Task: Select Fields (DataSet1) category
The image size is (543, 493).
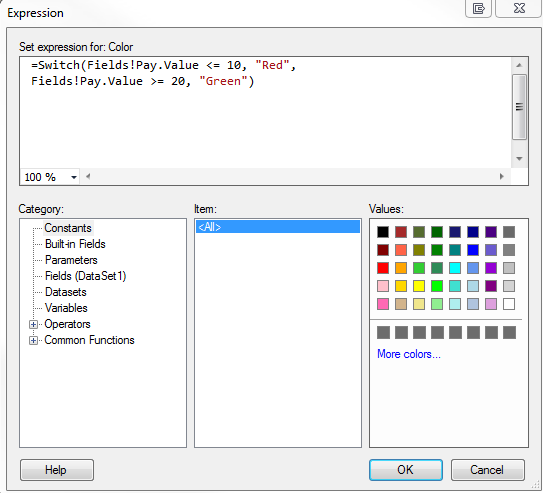Action: [x=86, y=276]
